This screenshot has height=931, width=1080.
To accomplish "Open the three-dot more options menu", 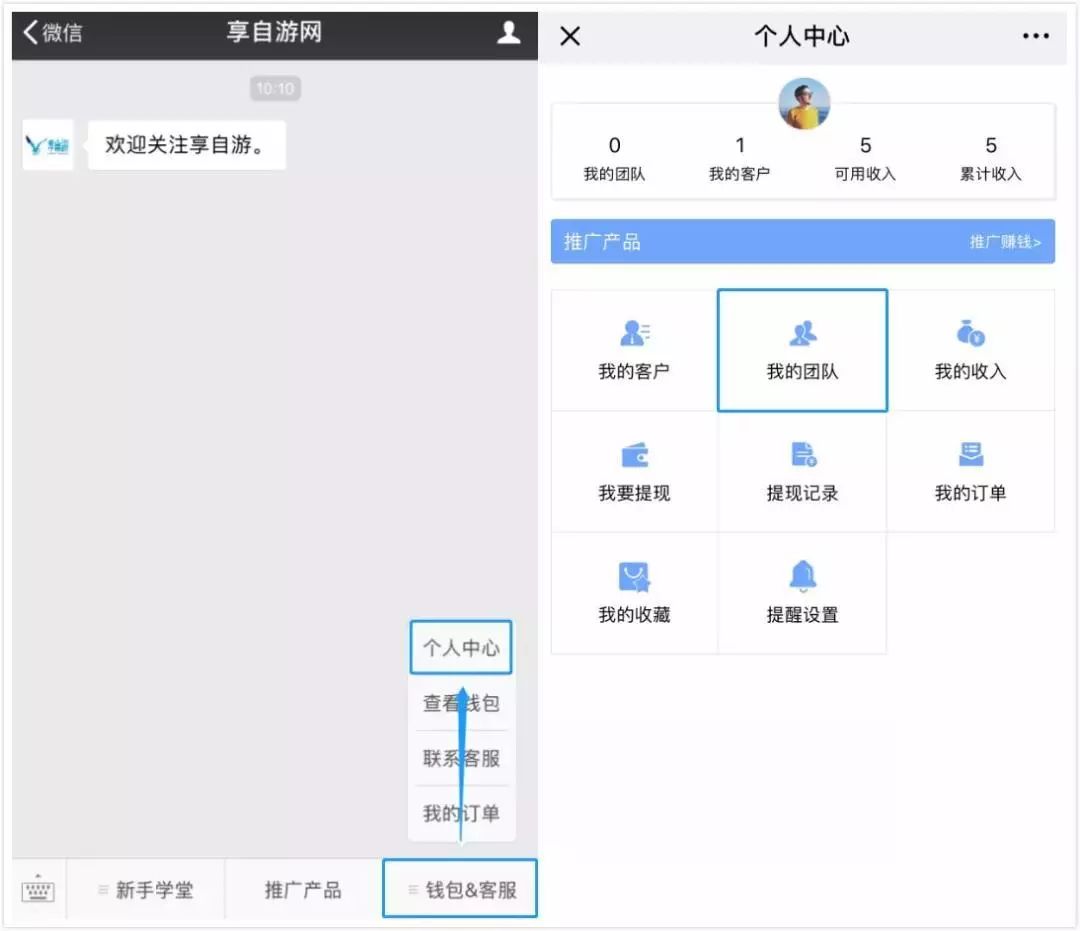I will tap(1036, 35).
